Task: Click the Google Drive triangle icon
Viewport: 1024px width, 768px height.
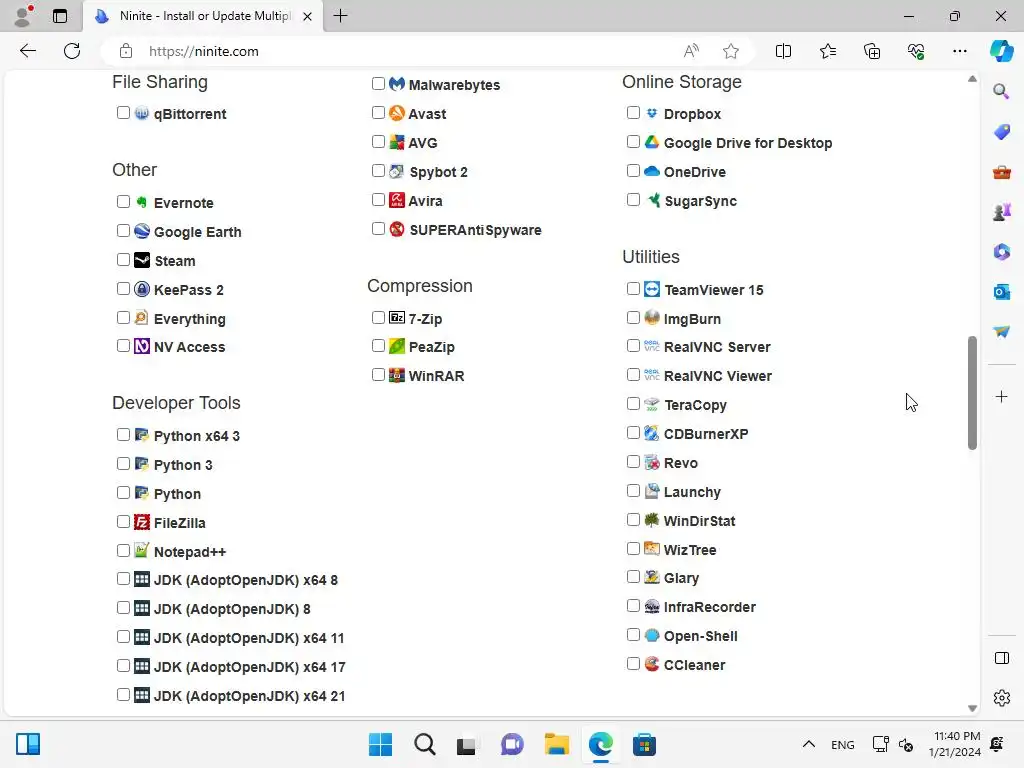Action: pyautogui.click(x=652, y=142)
